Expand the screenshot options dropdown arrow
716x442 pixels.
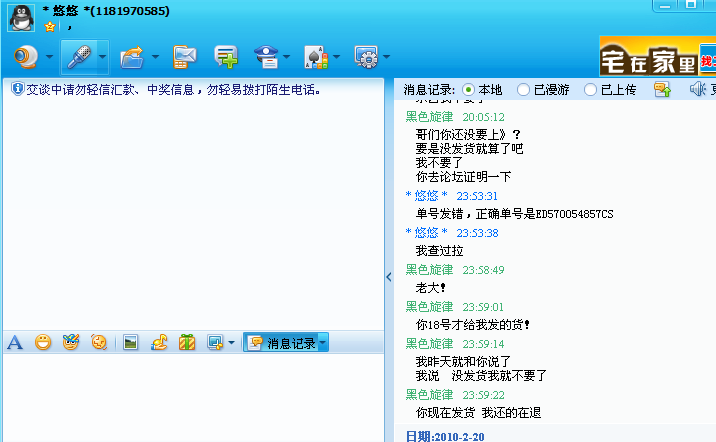point(232,342)
